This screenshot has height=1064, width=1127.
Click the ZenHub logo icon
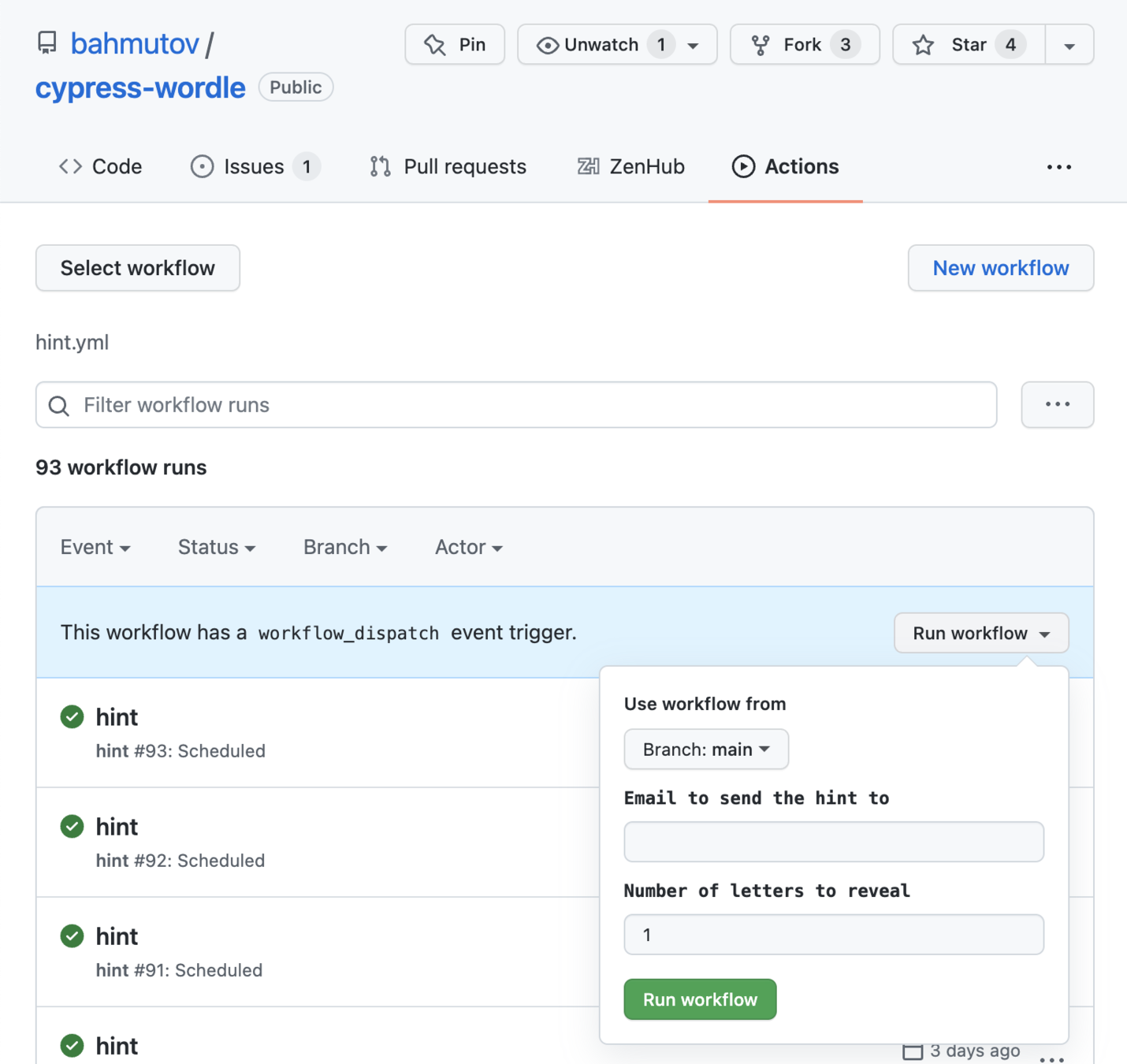(588, 166)
